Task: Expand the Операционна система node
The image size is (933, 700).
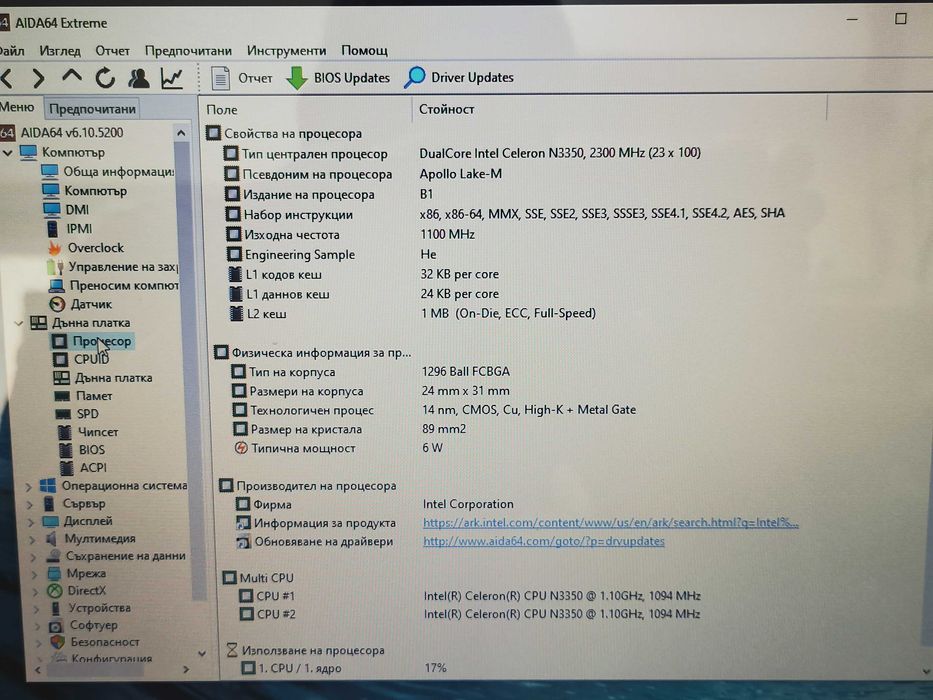Action: tap(28, 487)
